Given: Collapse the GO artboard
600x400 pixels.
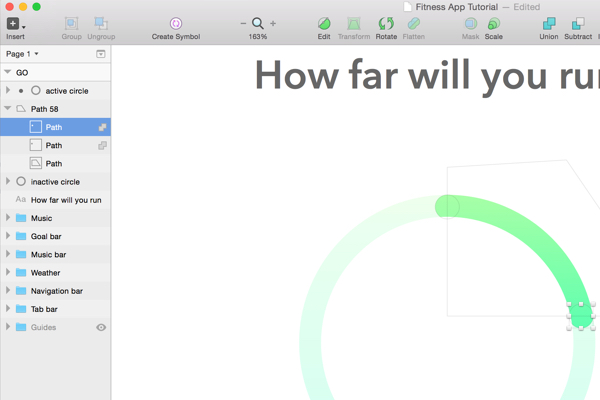Looking at the screenshot, I should 7,72.
